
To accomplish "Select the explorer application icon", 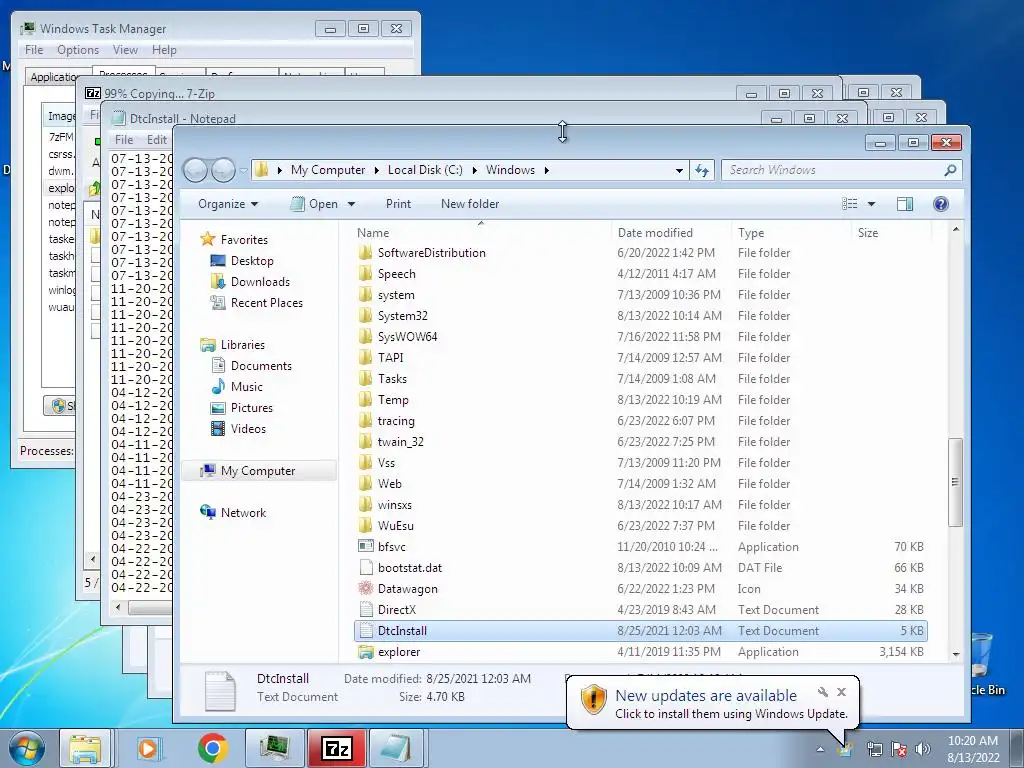I will [366, 652].
